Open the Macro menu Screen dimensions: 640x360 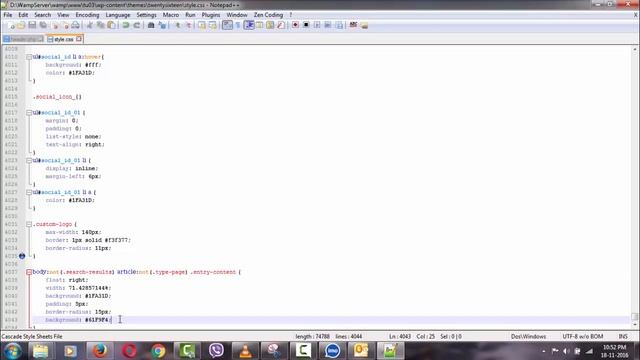(171, 15)
